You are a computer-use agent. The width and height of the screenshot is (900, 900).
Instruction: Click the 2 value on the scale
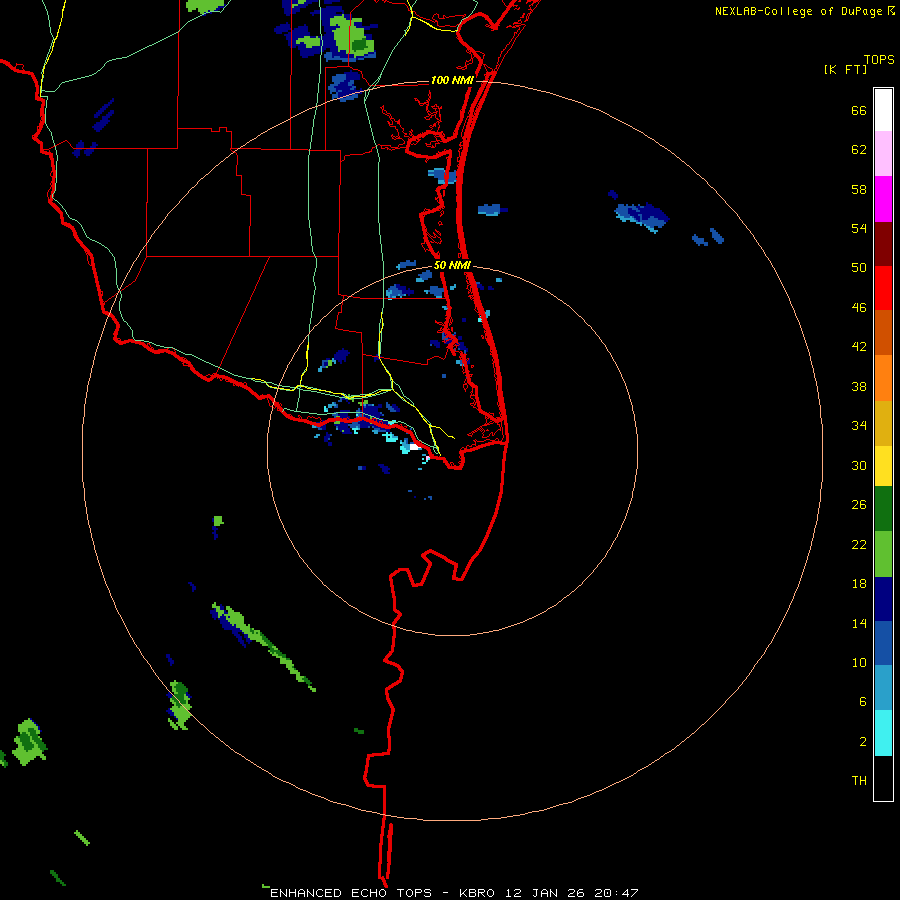863,742
